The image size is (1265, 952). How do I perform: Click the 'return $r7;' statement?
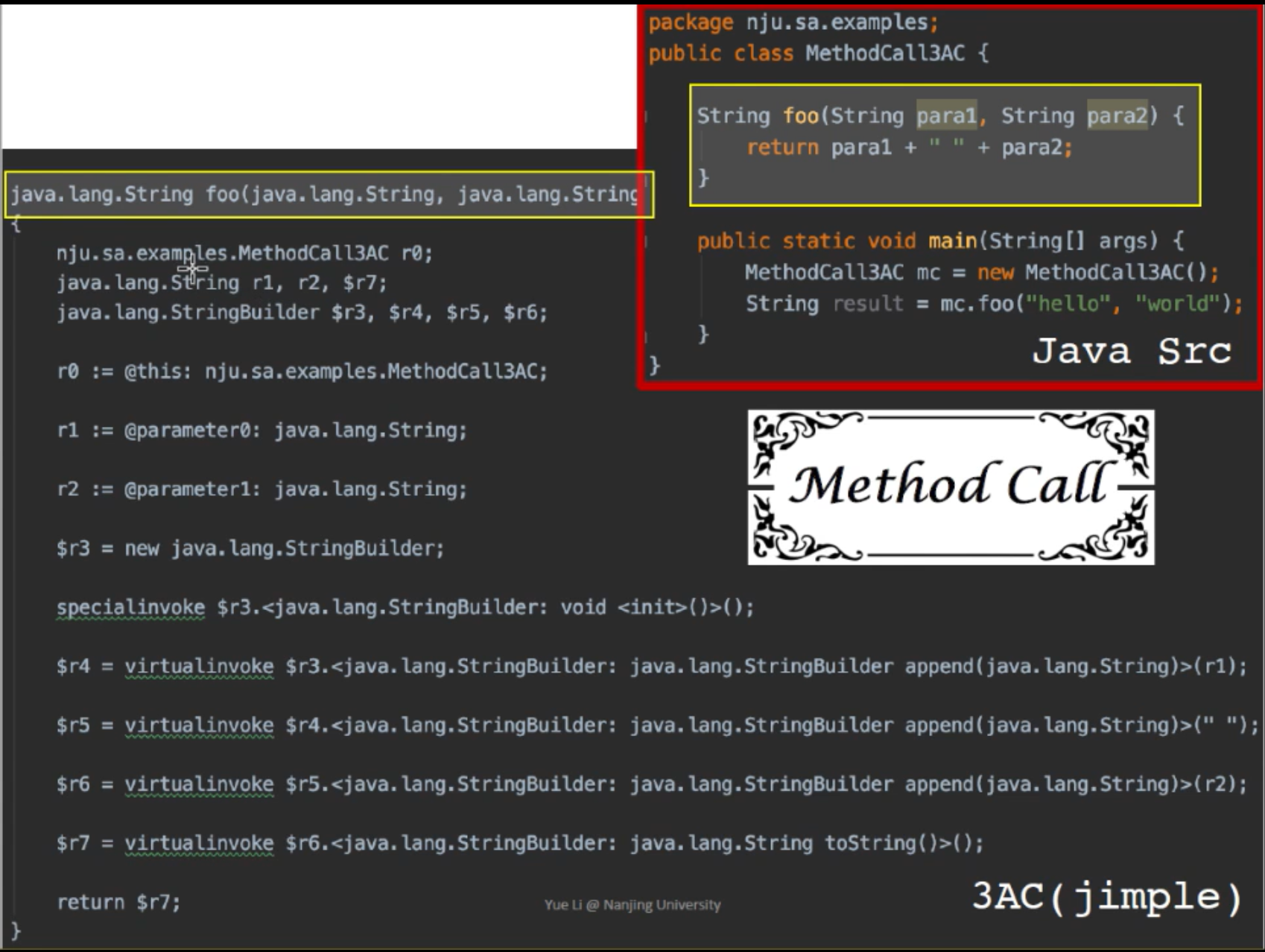pyautogui.click(x=118, y=902)
